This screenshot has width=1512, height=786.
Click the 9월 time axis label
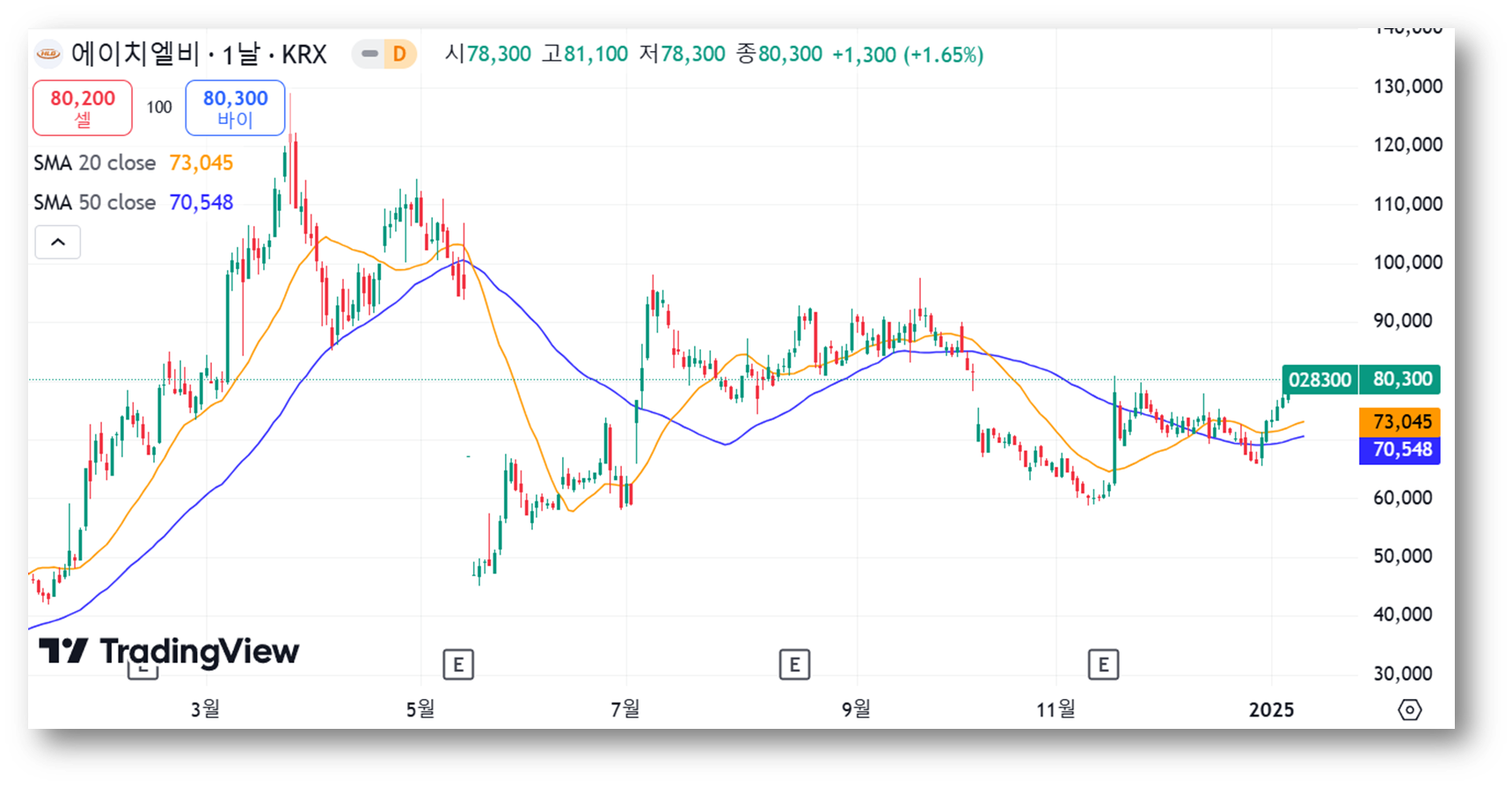click(x=856, y=709)
